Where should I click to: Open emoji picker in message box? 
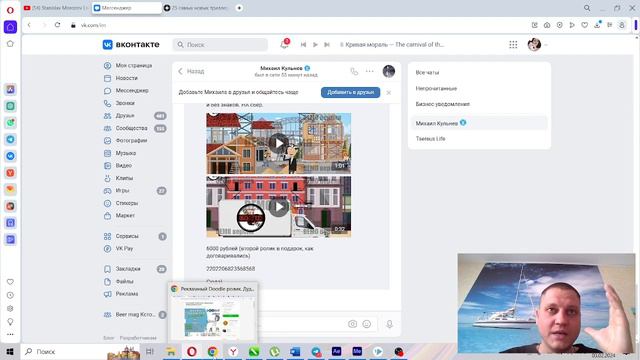click(x=367, y=324)
